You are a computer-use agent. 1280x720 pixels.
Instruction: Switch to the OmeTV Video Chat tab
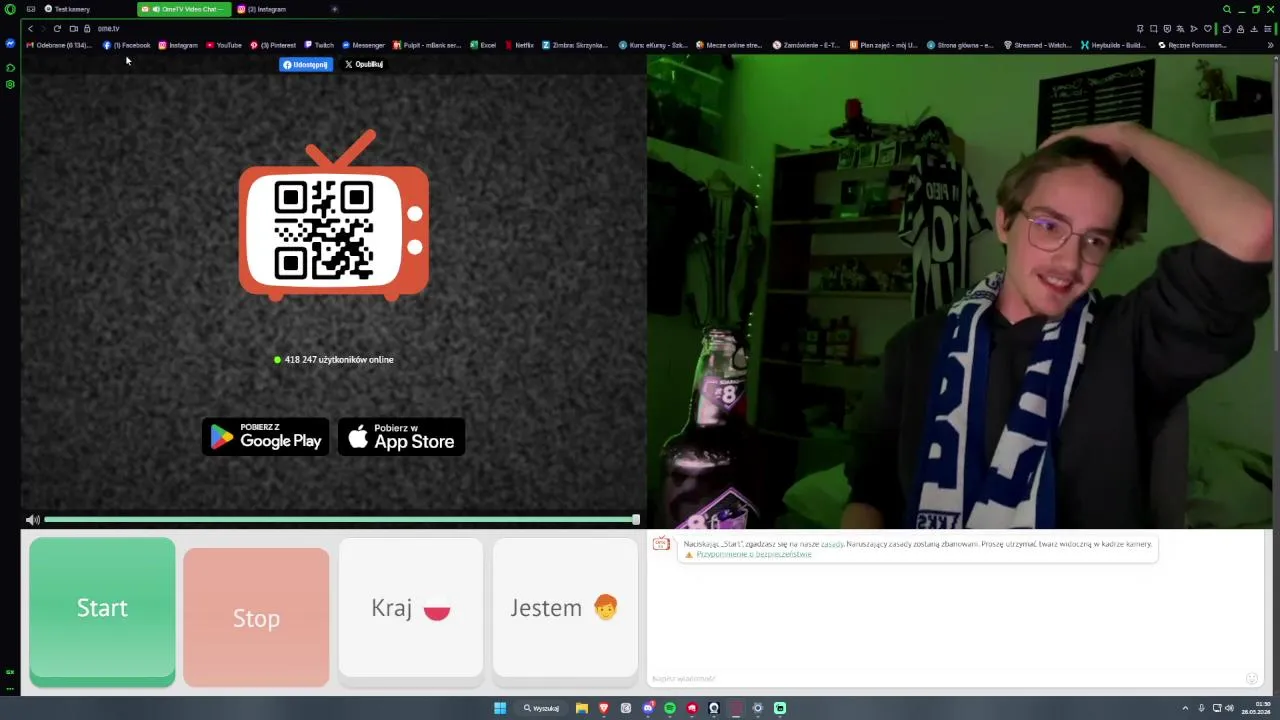tap(184, 9)
